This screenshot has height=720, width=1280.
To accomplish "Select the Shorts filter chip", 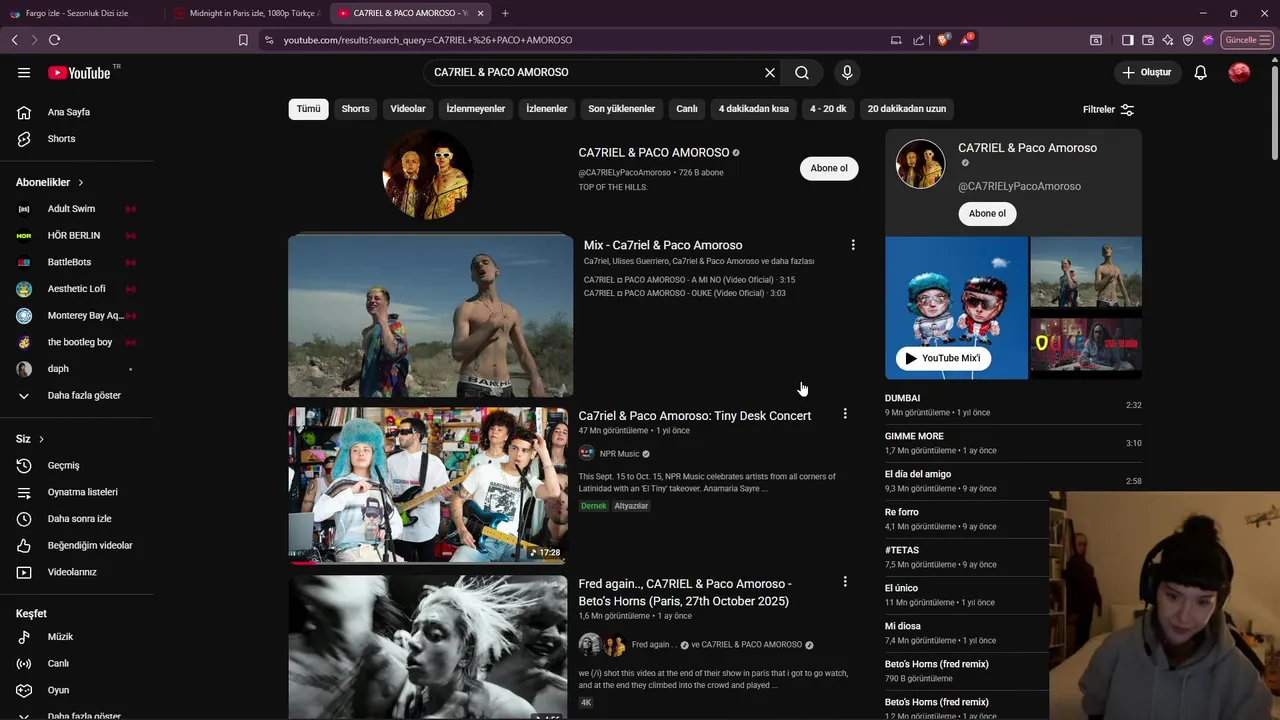I will pos(355,108).
